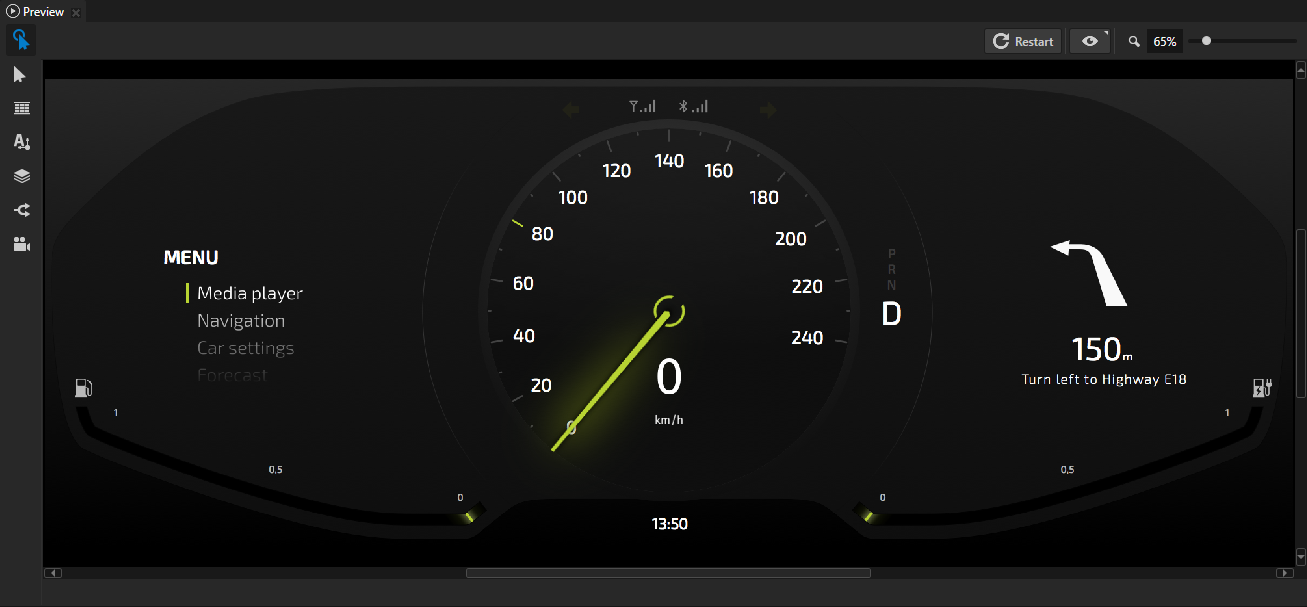Click the horizontal scrollbar right arrow

[1284, 573]
